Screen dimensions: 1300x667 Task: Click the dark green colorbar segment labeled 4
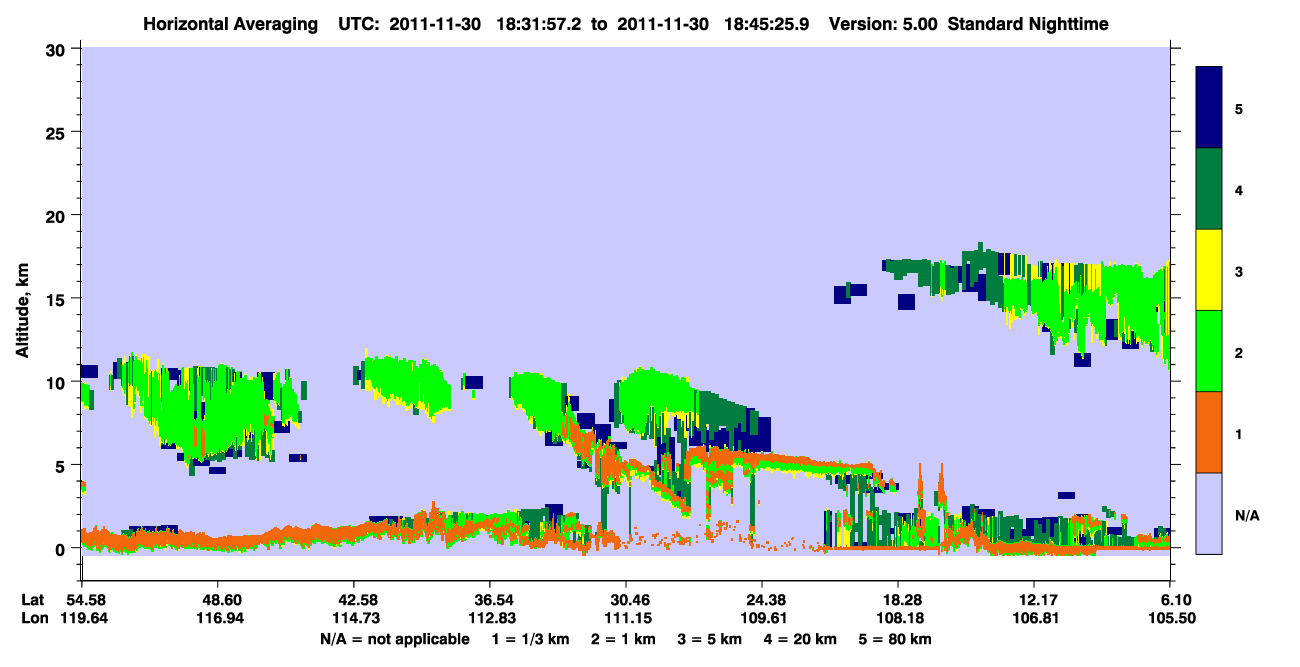point(1209,189)
